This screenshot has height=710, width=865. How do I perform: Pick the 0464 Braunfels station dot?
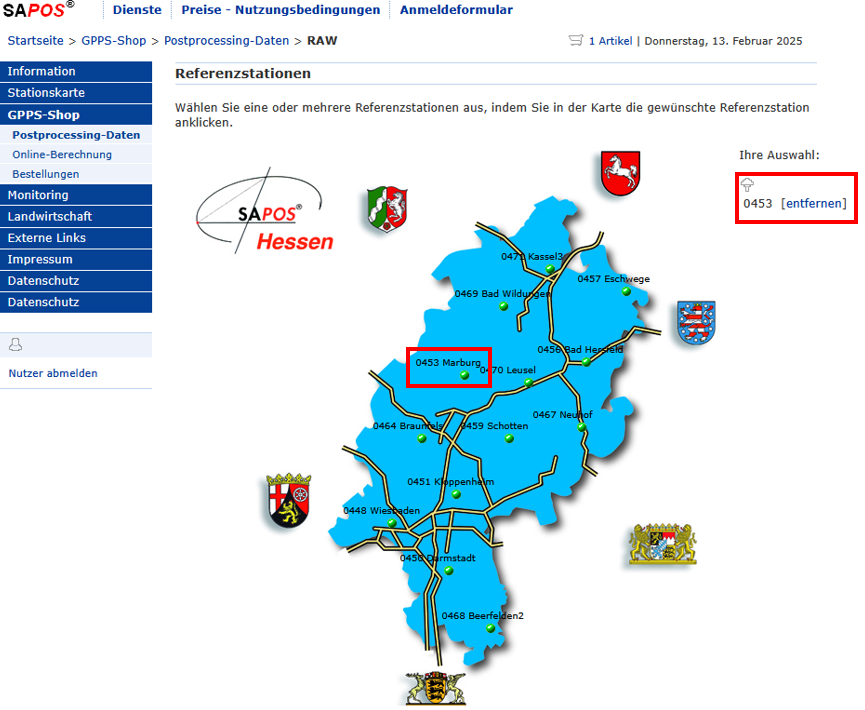point(422,439)
